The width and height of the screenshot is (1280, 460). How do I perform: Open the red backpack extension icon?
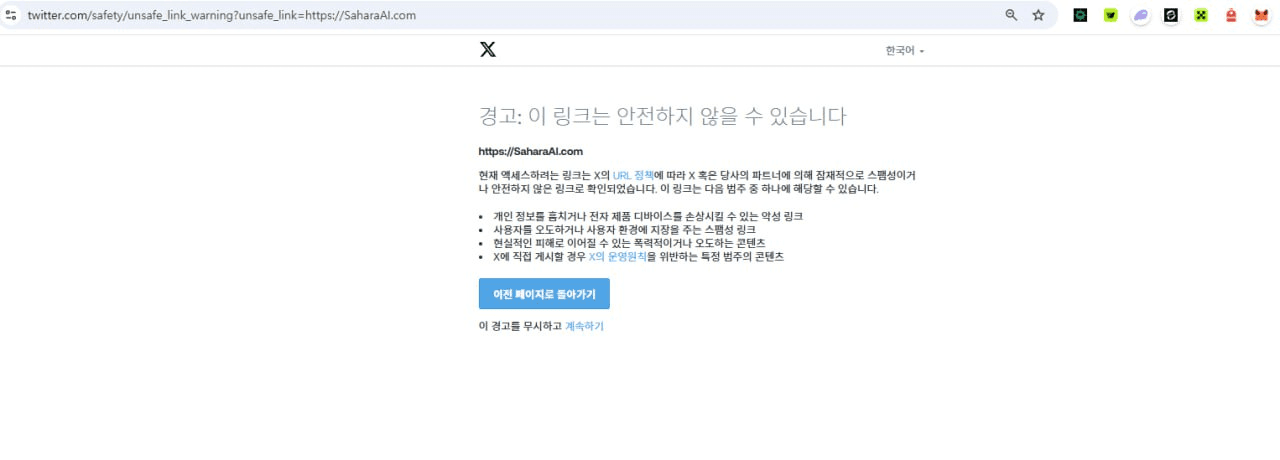click(1232, 15)
